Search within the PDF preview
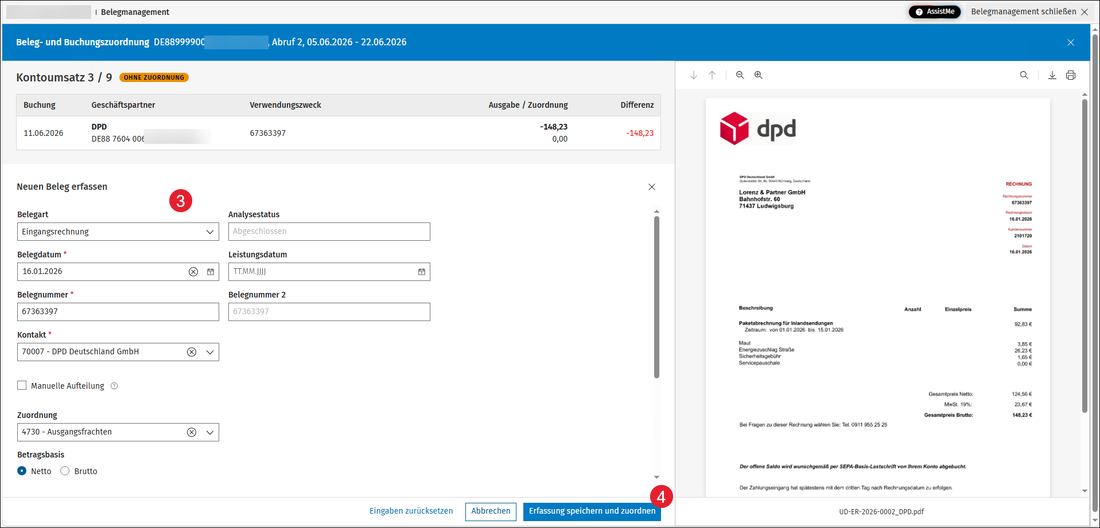Screen dimensions: 1100x528 pos(1024,75)
